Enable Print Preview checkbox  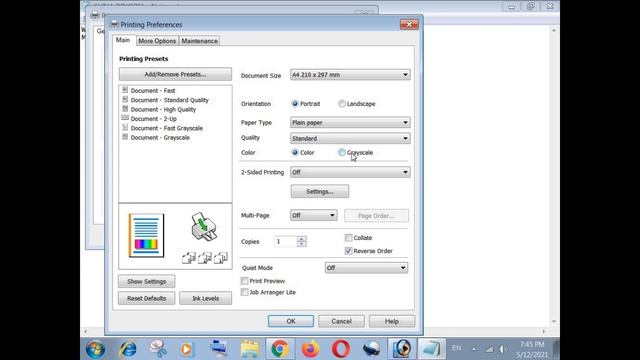tap(244, 281)
